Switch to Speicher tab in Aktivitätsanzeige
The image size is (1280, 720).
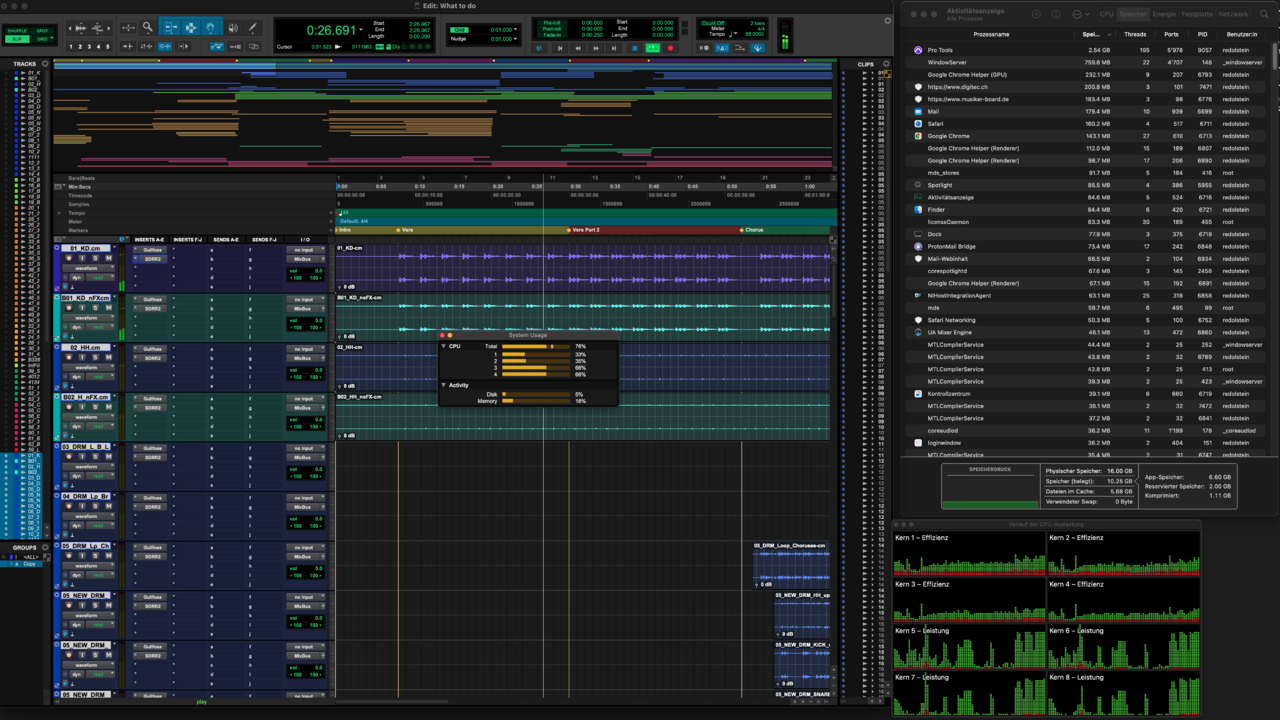tap(1133, 14)
